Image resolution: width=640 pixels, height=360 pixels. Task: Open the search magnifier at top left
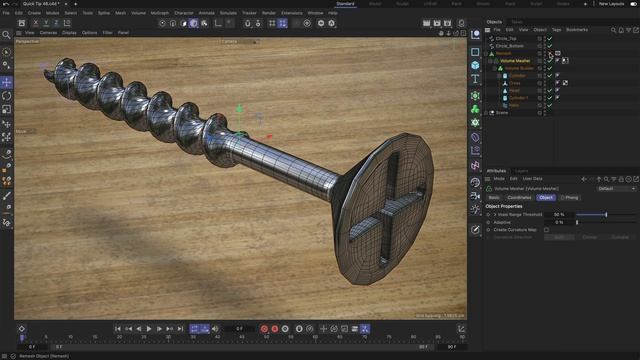click(x=6, y=35)
